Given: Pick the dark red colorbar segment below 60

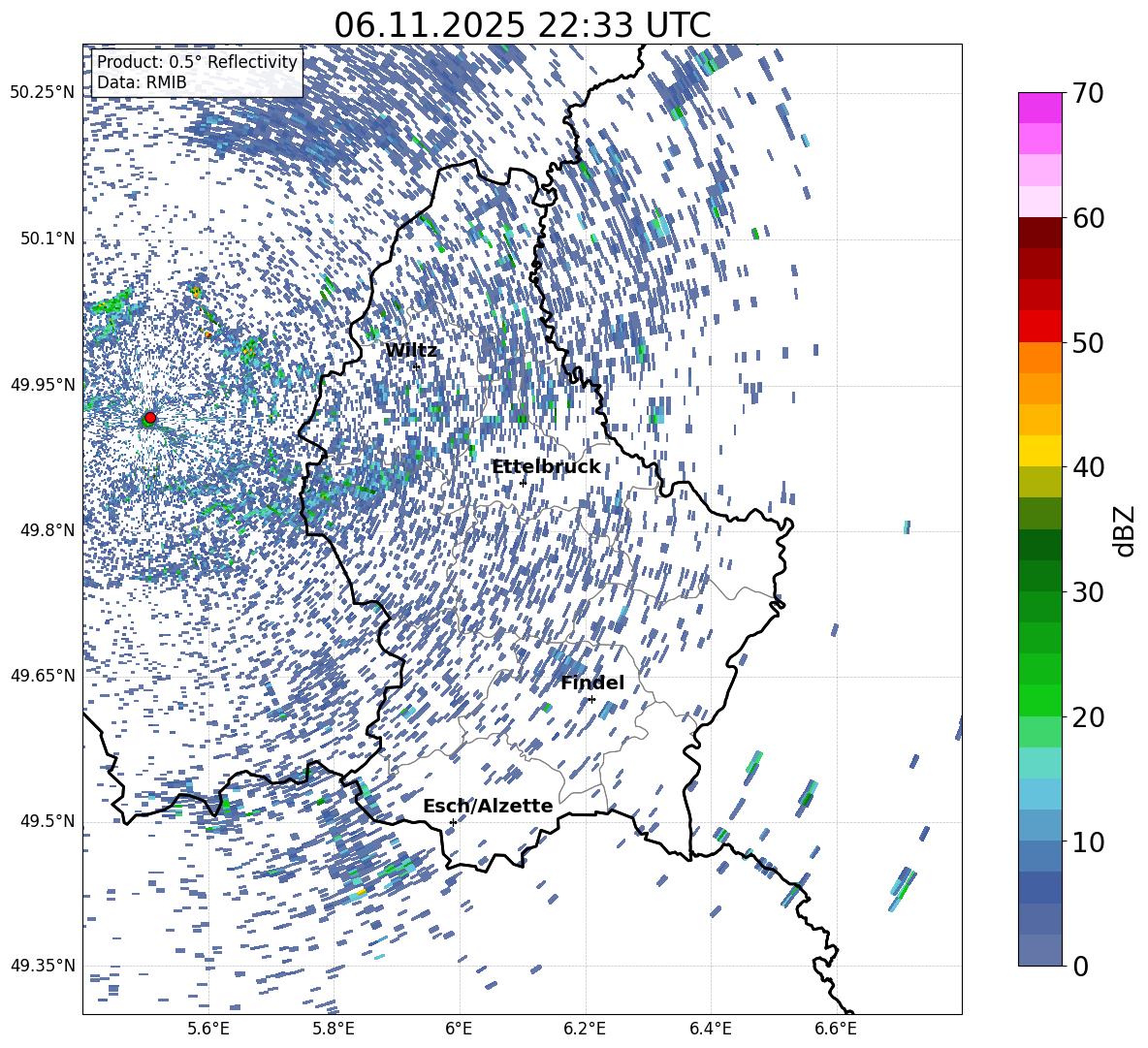Looking at the screenshot, I should pyautogui.click(x=1039, y=234).
